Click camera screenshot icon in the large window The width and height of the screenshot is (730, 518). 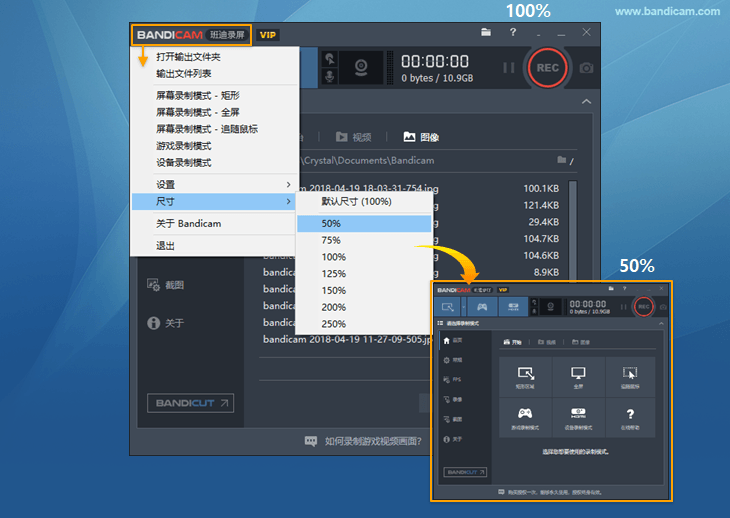[x=586, y=68]
